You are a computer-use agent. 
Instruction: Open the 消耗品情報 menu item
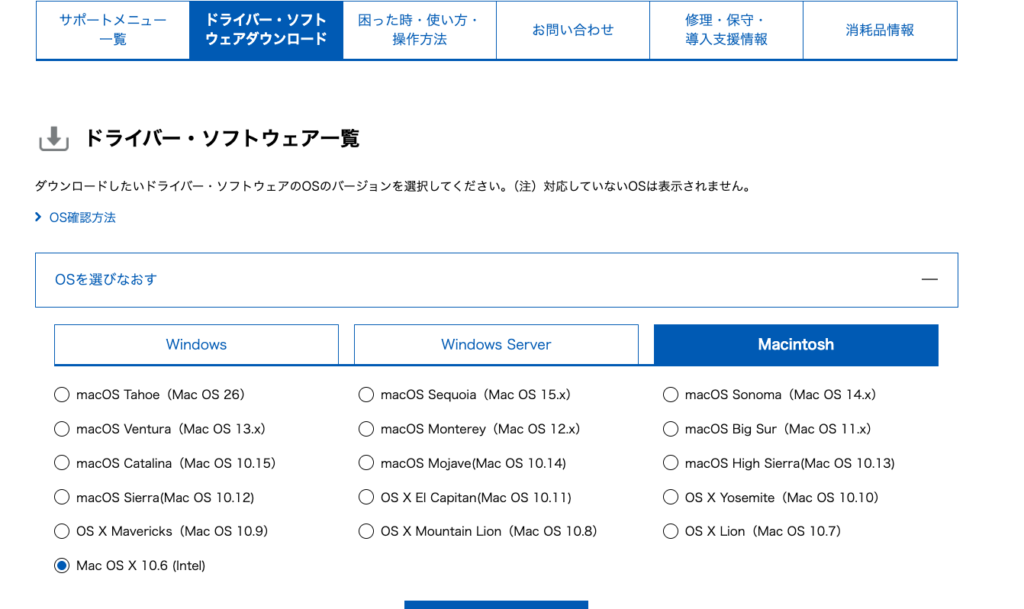pyautogui.click(x=880, y=30)
